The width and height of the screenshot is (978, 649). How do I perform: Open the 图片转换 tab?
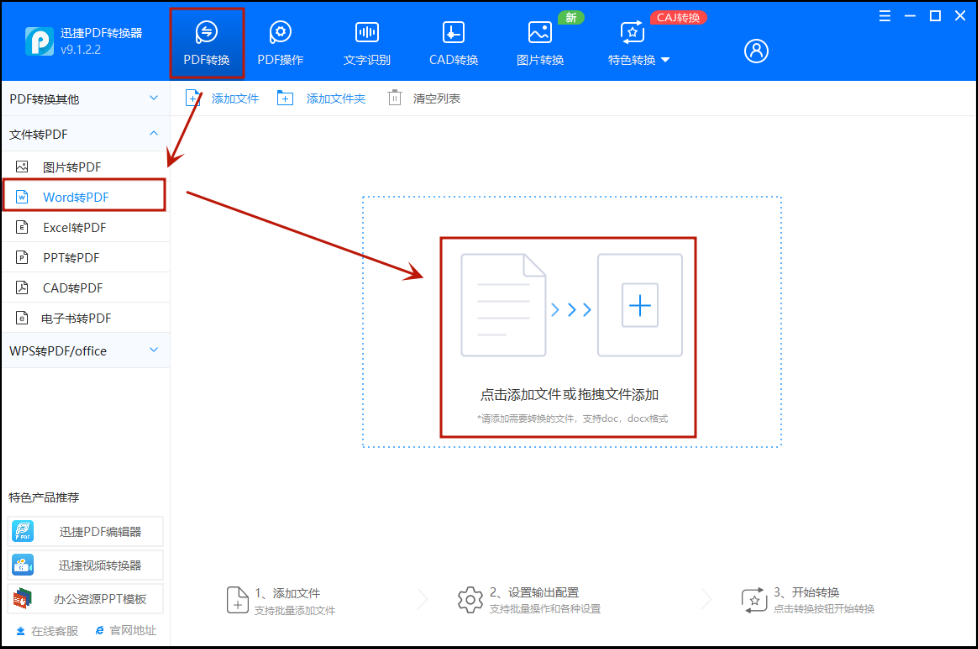540,44
